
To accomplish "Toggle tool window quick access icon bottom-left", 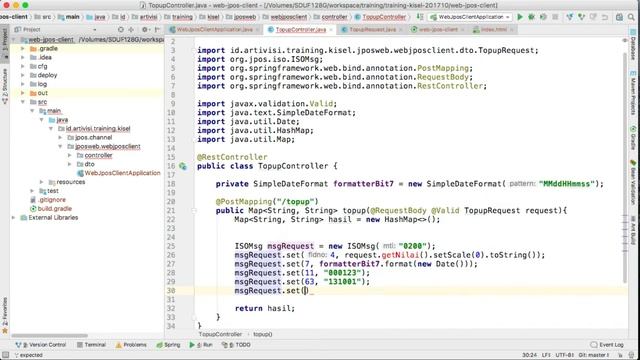I will 5,355.
